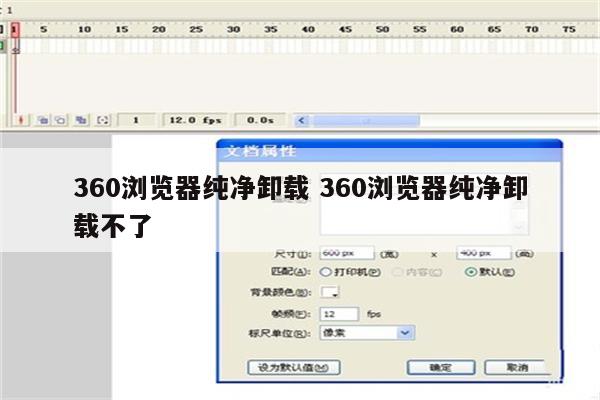600x400 pixels.
Task: Move playhead to frame 70 on ruler
Action: 532,29
